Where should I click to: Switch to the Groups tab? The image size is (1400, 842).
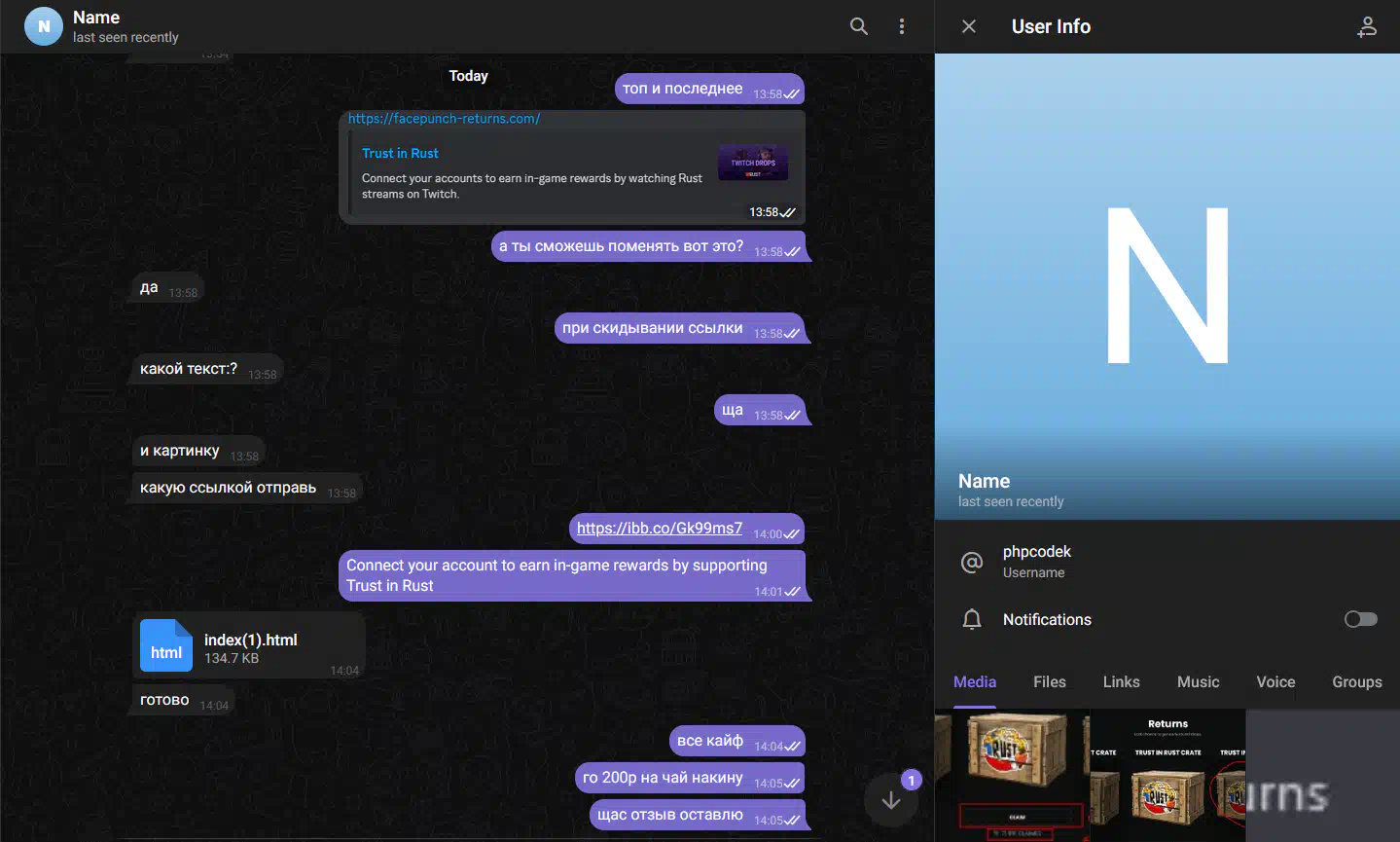(x=1357, y=681)
